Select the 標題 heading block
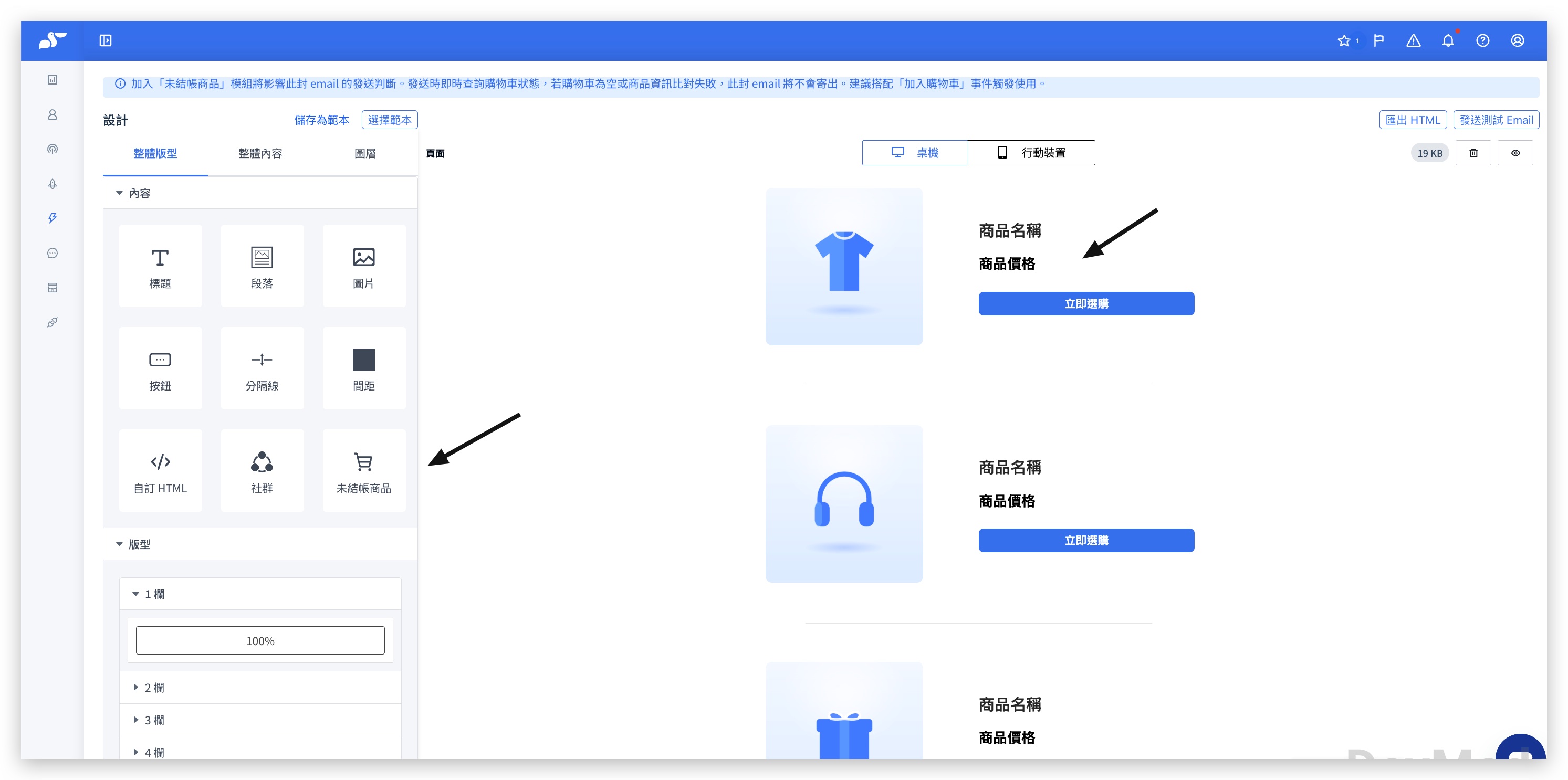The height and width of the screenshot is (780, 1568). (160, 266)
